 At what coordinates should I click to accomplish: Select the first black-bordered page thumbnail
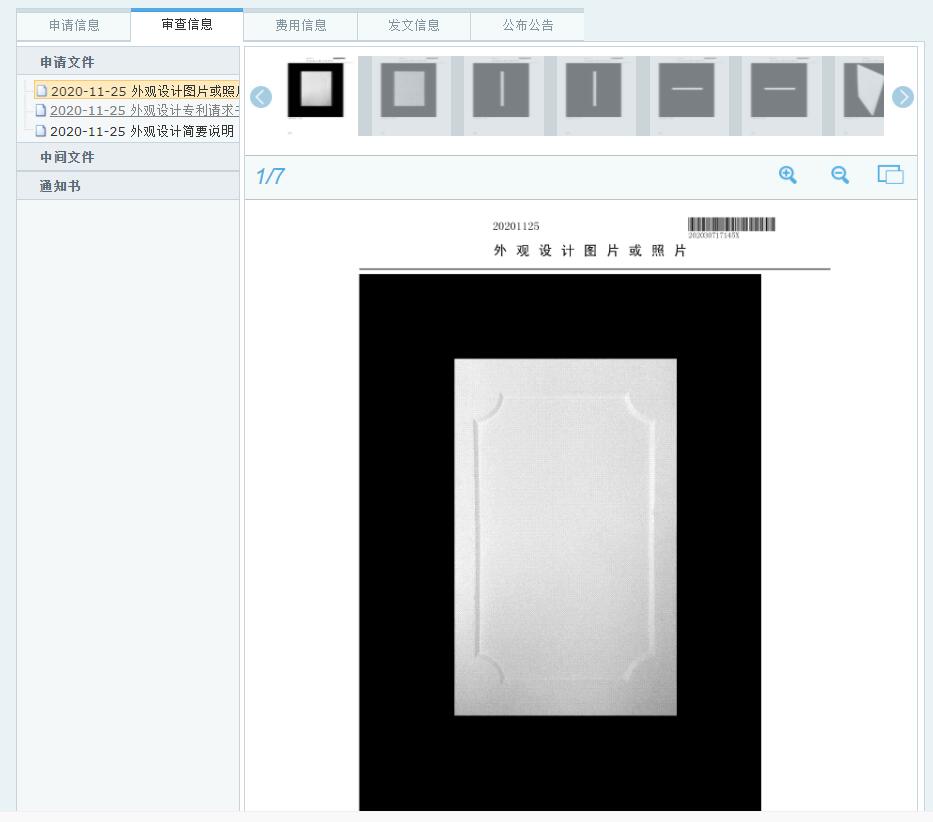(315, 91)
